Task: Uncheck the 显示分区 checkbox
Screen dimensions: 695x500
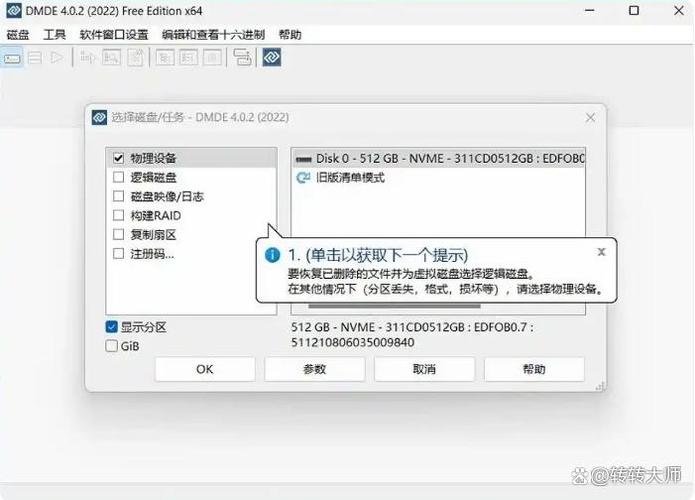Action: pyautogui.click(x=112, y=327)
